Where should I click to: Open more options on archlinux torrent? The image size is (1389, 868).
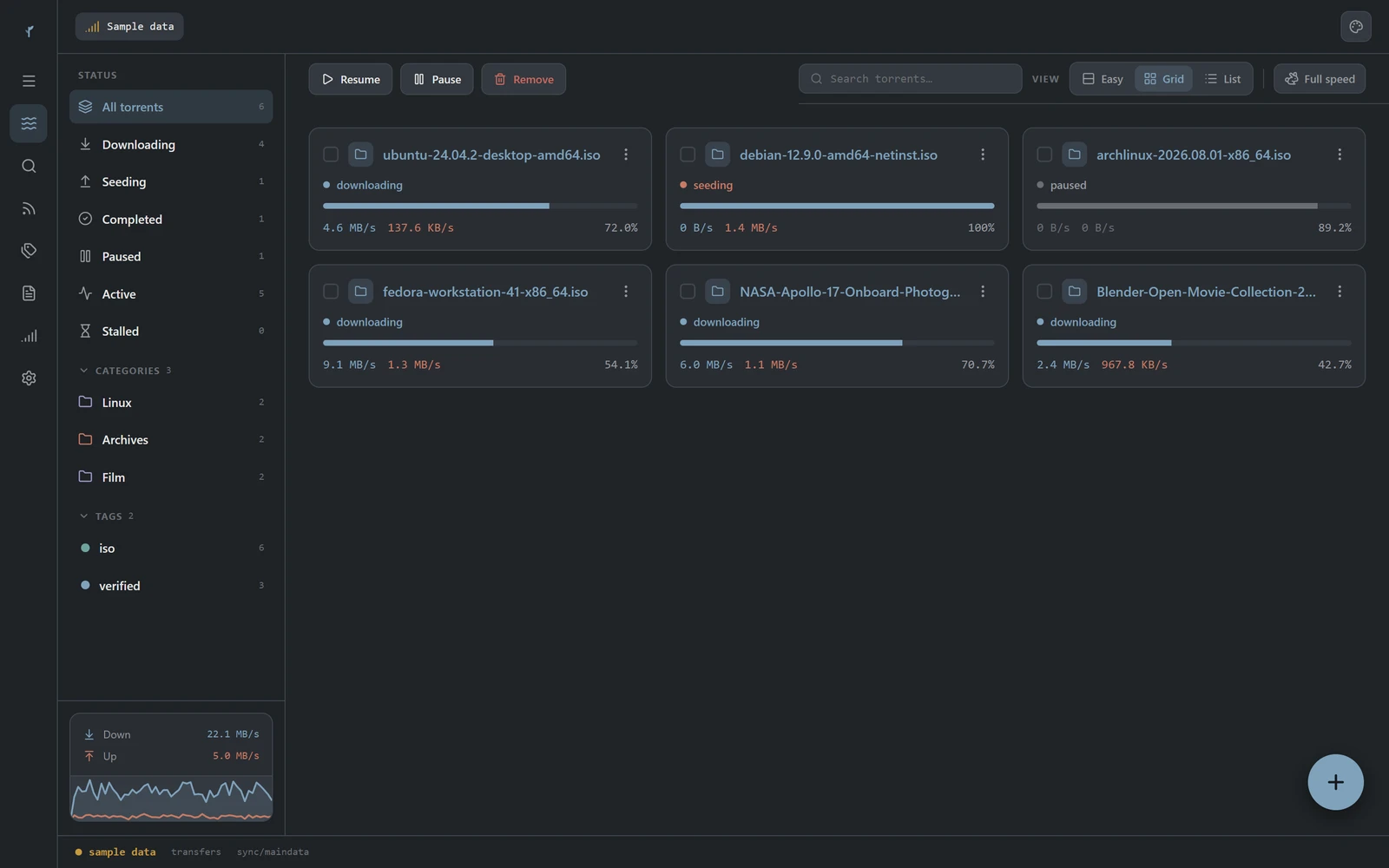(1340, 155)
